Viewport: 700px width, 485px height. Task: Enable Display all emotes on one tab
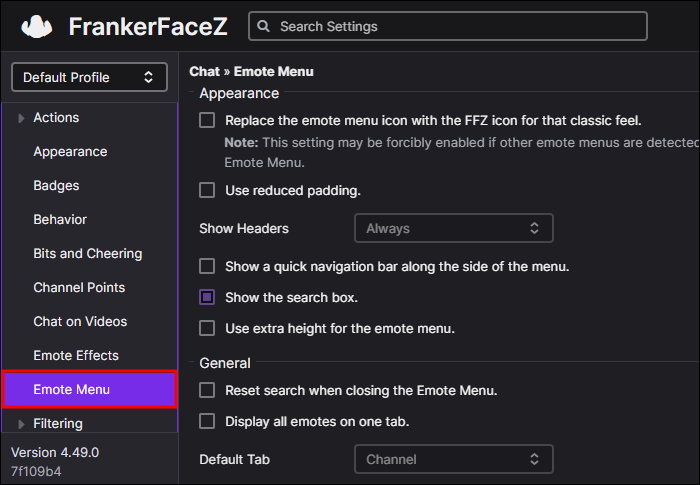[x=207, y=421]
